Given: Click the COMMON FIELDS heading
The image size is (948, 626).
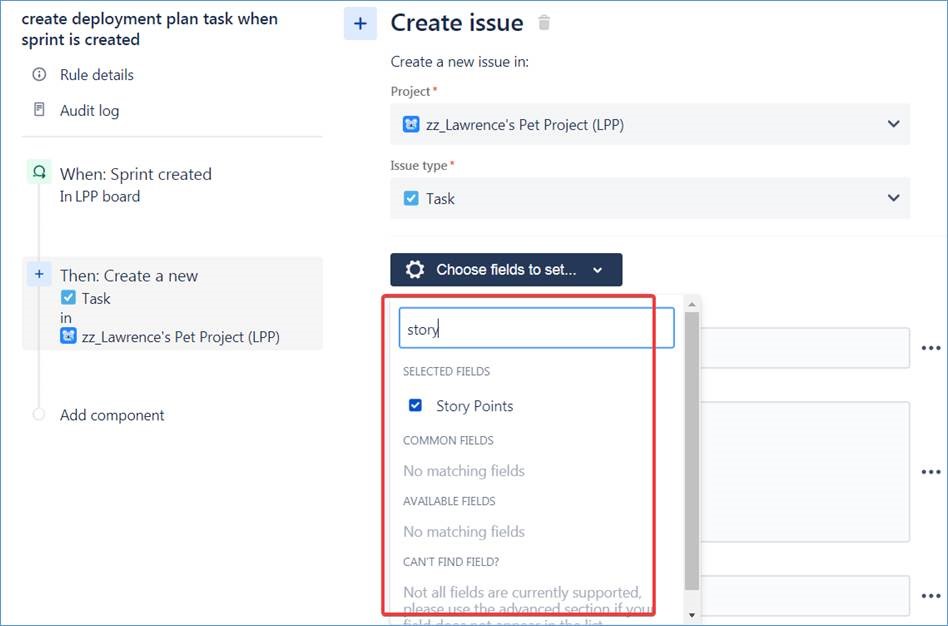Looking at the screenshot, I should tap(448, 440).
